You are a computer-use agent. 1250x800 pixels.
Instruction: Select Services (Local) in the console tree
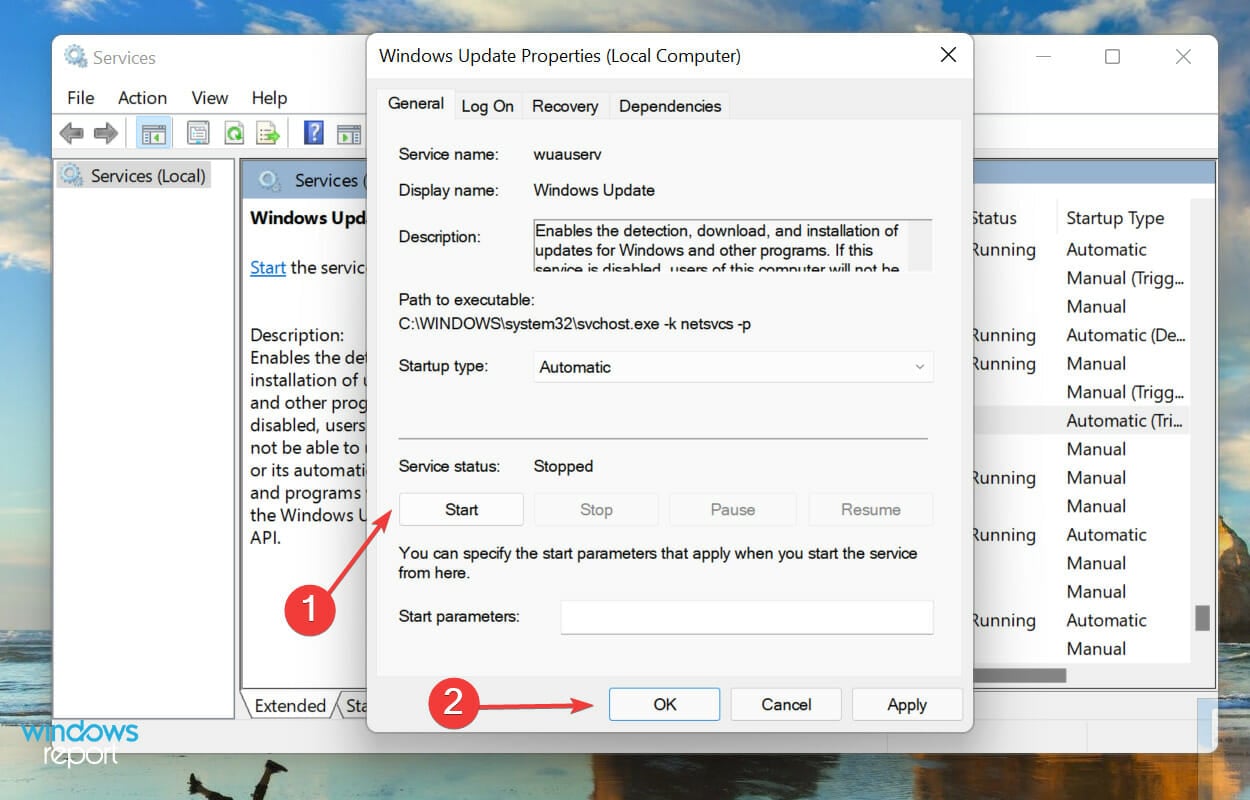(134, 176)
